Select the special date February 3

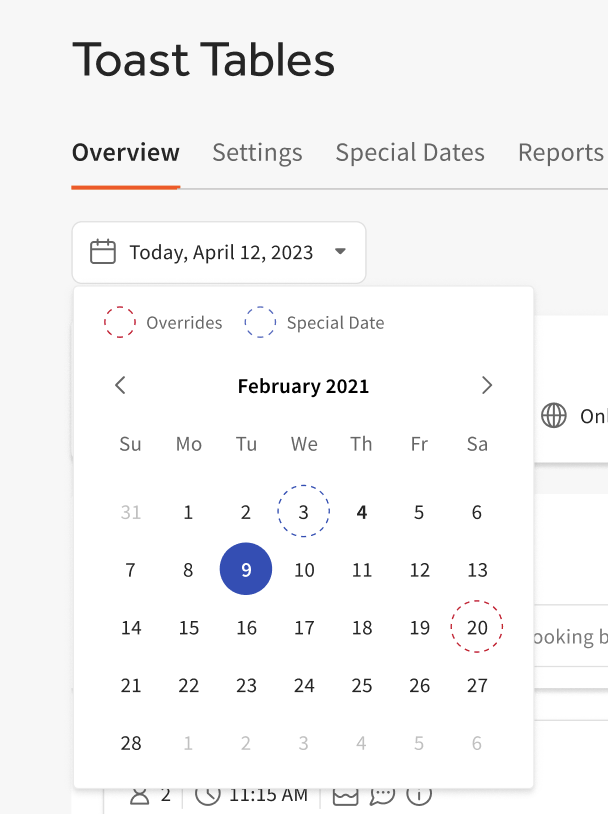click(303, 511)
